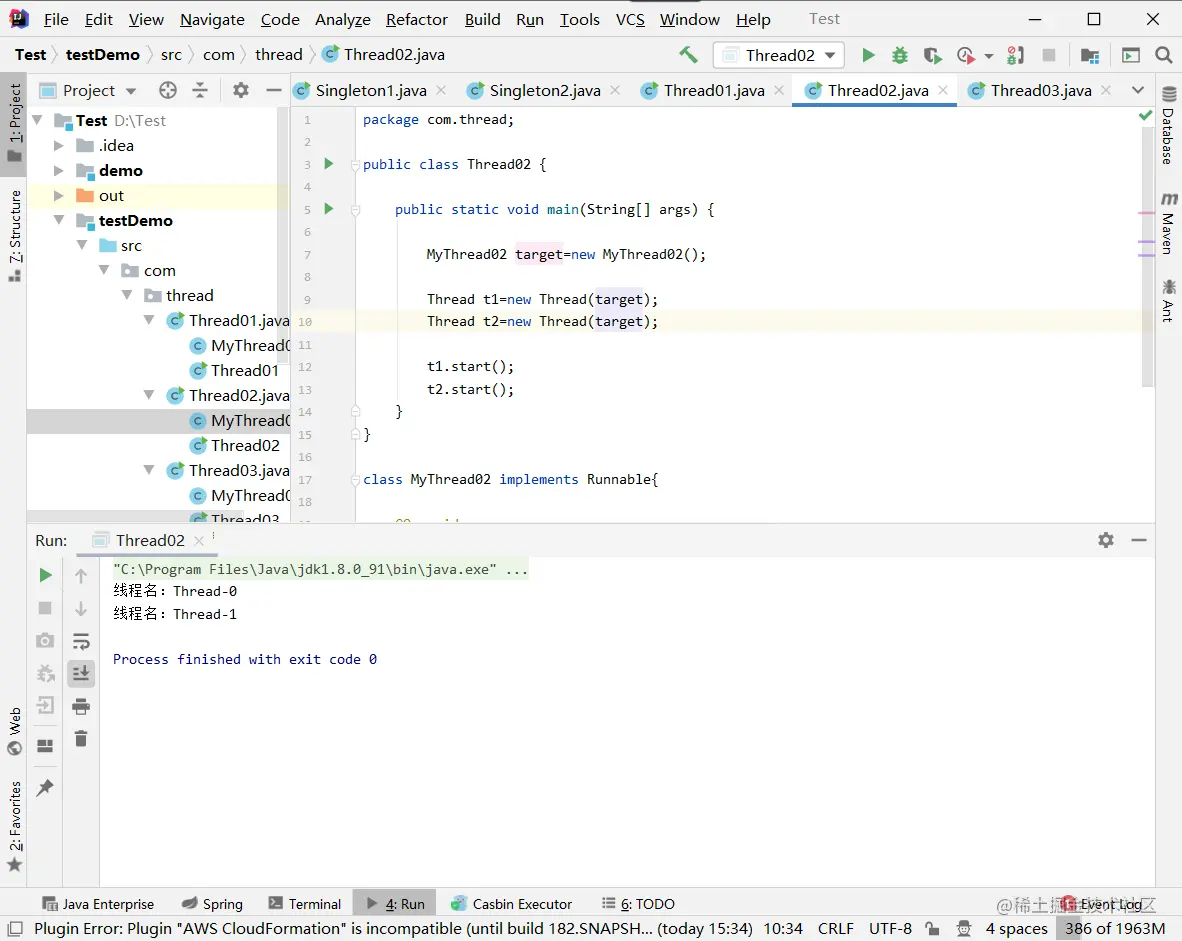Close the Thread02 run tab
Viewport: 1182px width, 941px height.
(x=199, y=541)
